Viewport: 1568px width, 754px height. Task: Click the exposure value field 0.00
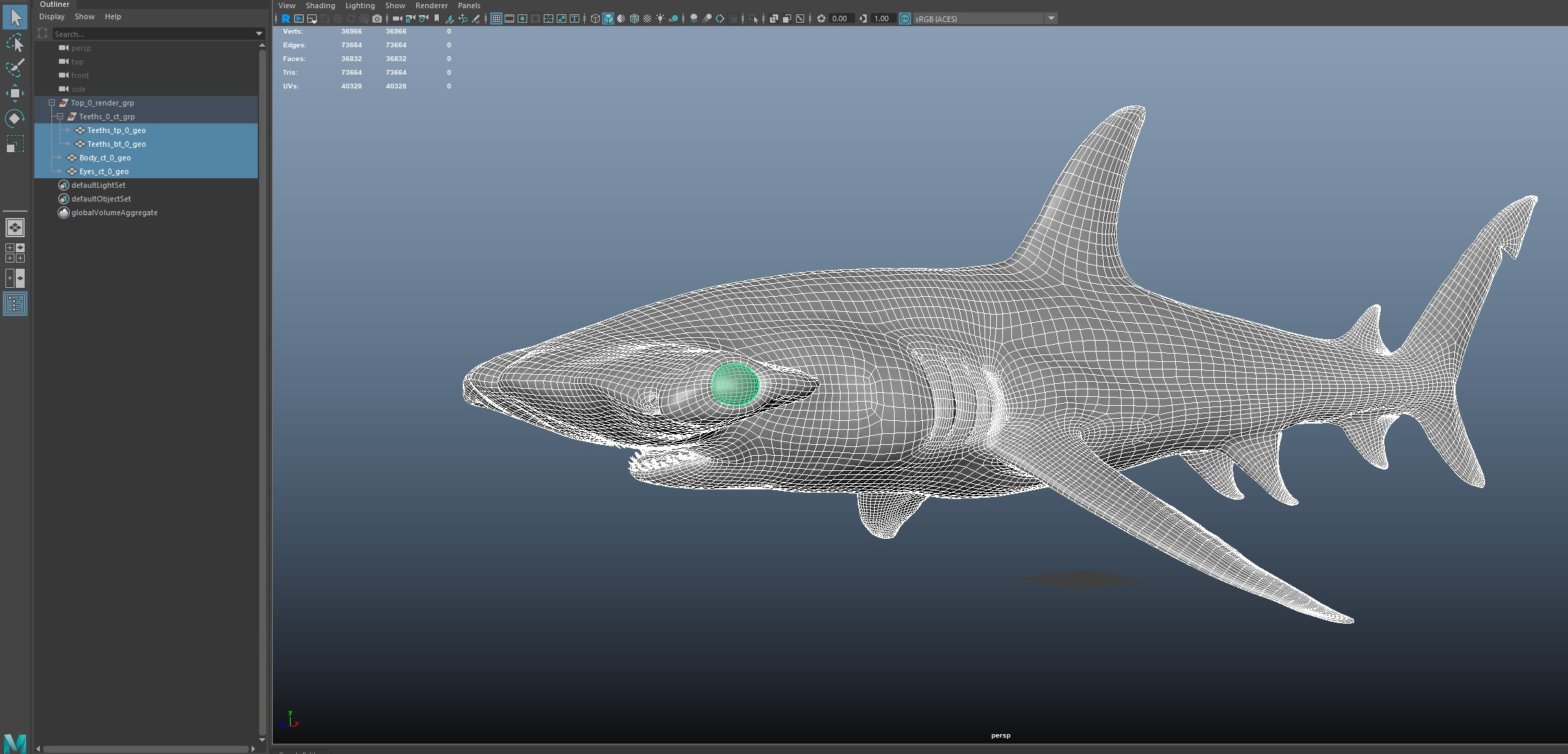click(839, 19)
